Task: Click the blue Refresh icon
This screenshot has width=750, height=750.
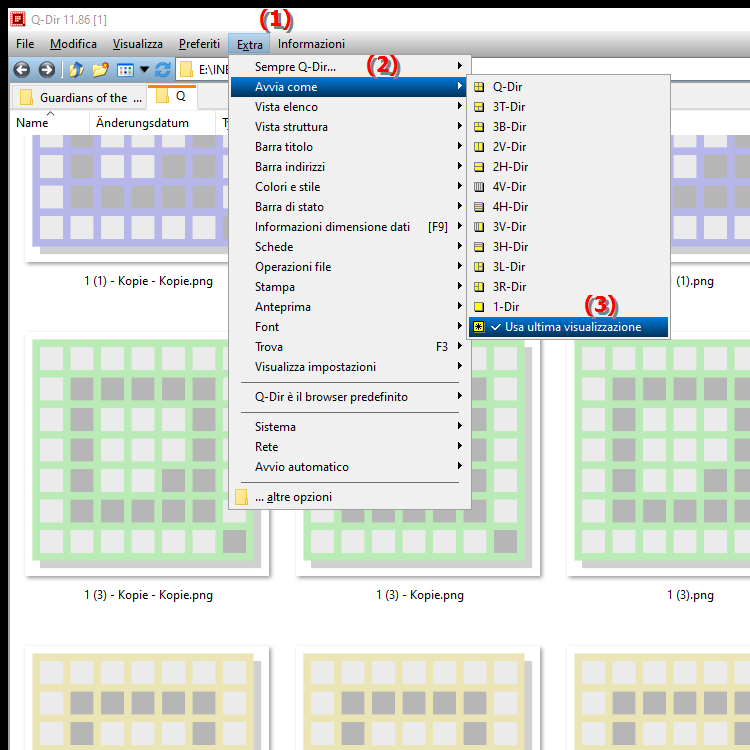Action: point(163,70)
